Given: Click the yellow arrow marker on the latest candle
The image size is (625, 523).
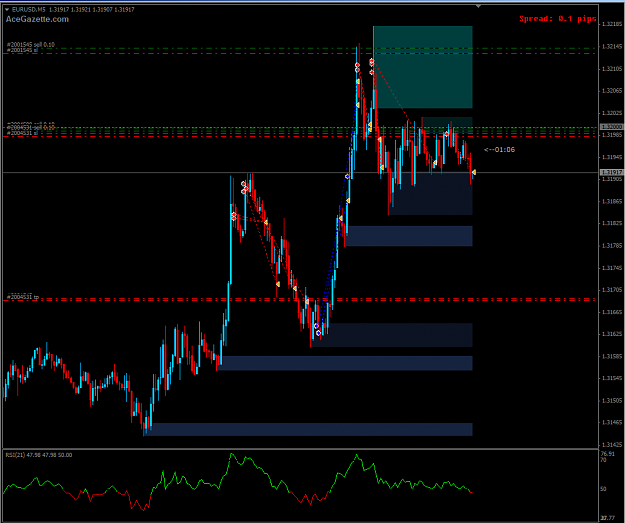Looking at the screenshot, I should [x=474, y=172].
